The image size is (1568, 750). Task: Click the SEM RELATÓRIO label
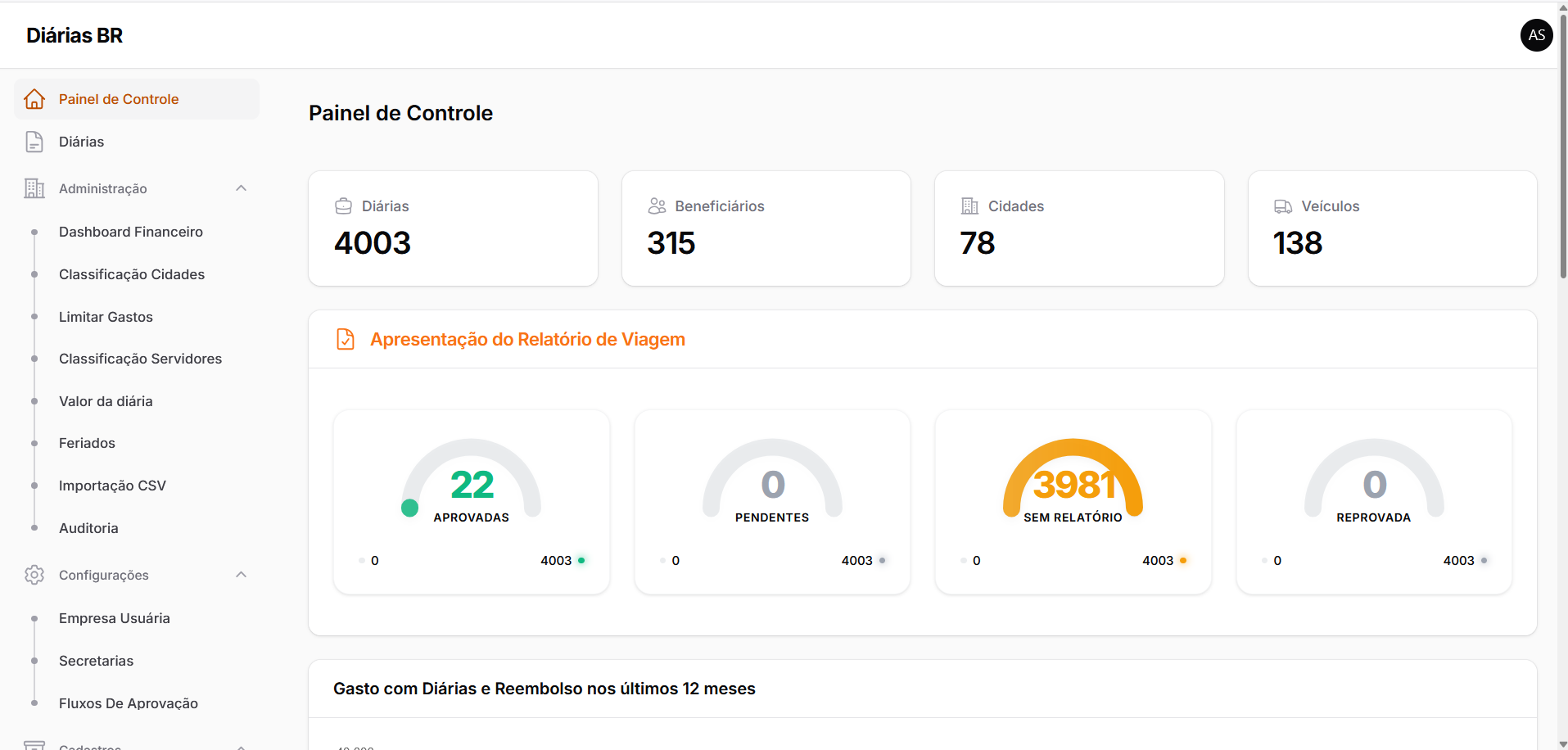(1073, 517)
